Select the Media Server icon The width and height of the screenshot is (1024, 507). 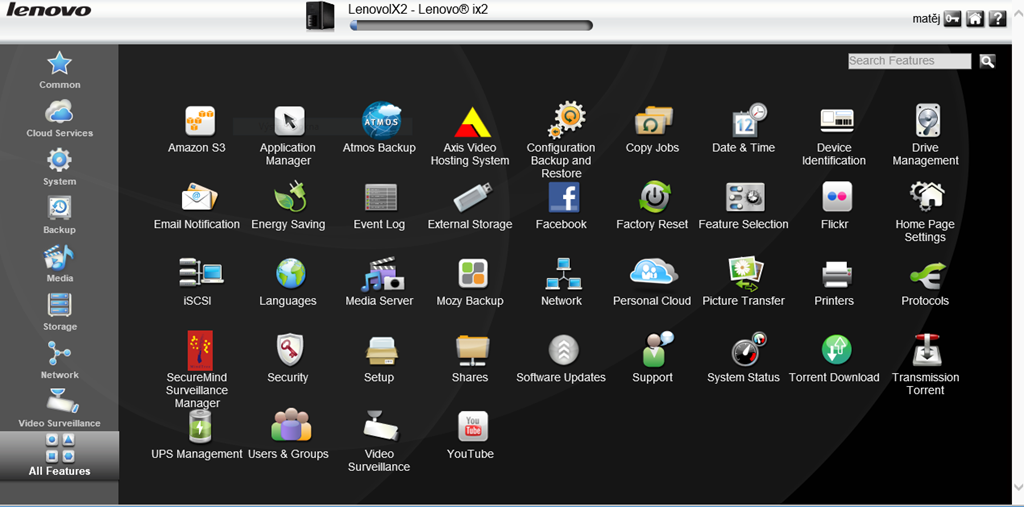pos(379,274)
